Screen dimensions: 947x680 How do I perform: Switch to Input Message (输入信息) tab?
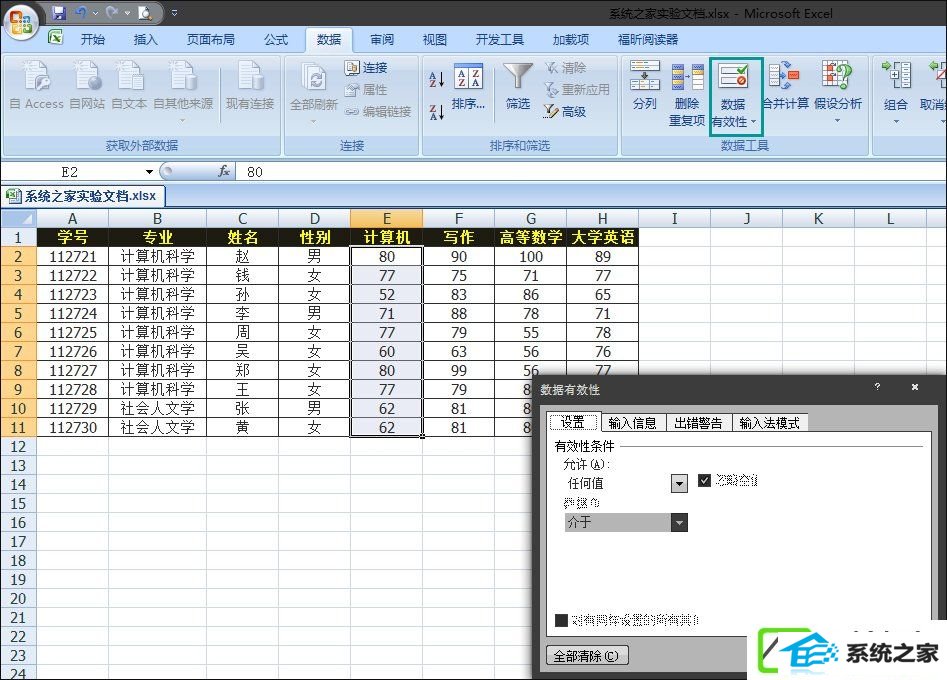click(633, 423)
